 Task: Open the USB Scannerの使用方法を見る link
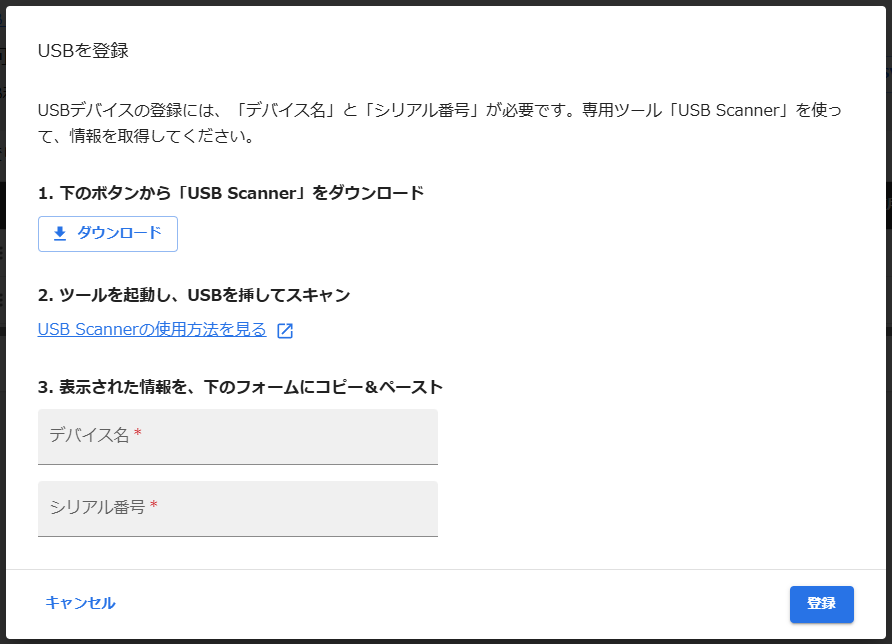pyautogui.click(x=152, y=329)
